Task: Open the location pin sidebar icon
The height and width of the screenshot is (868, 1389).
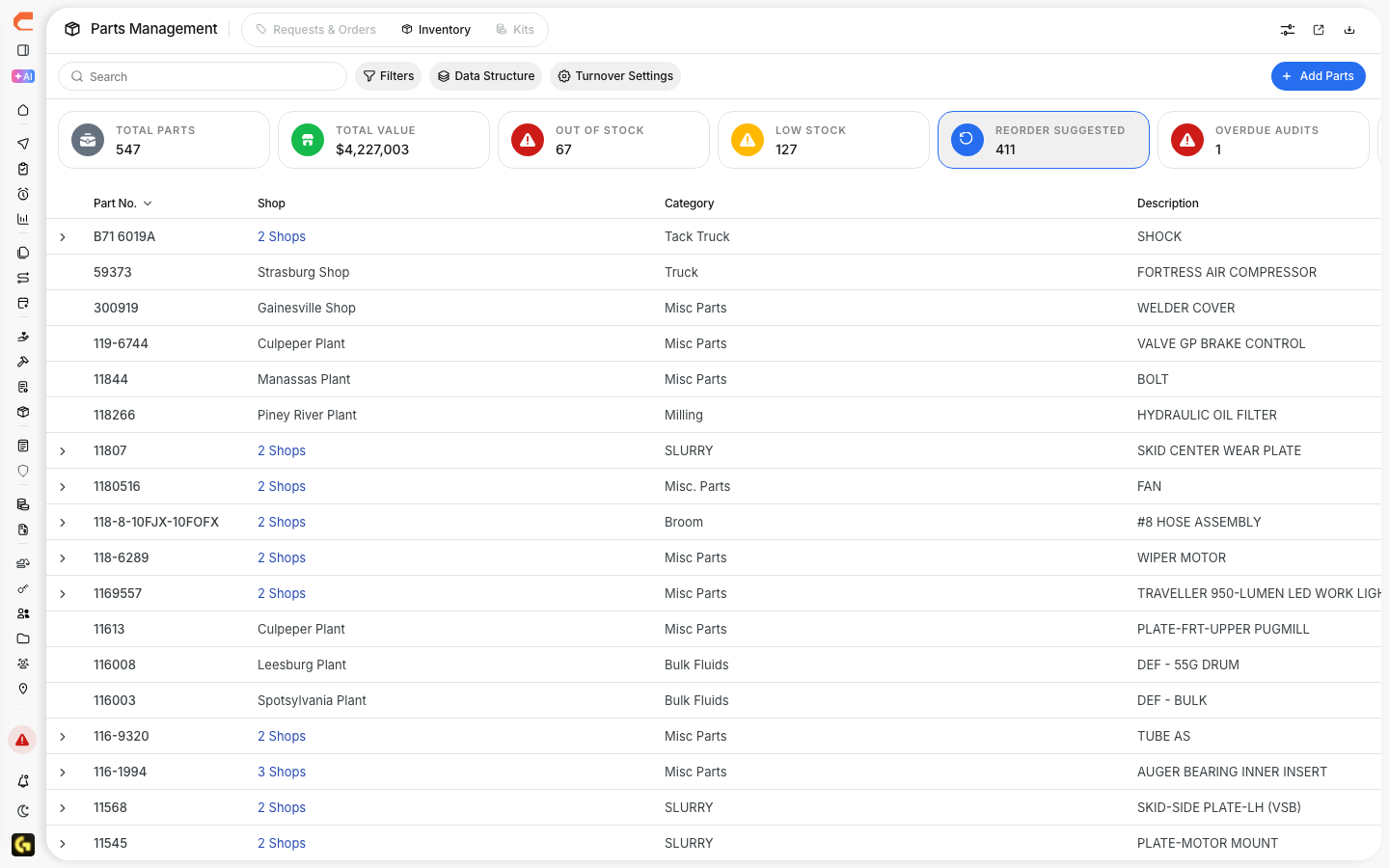Action: [23, 689]
